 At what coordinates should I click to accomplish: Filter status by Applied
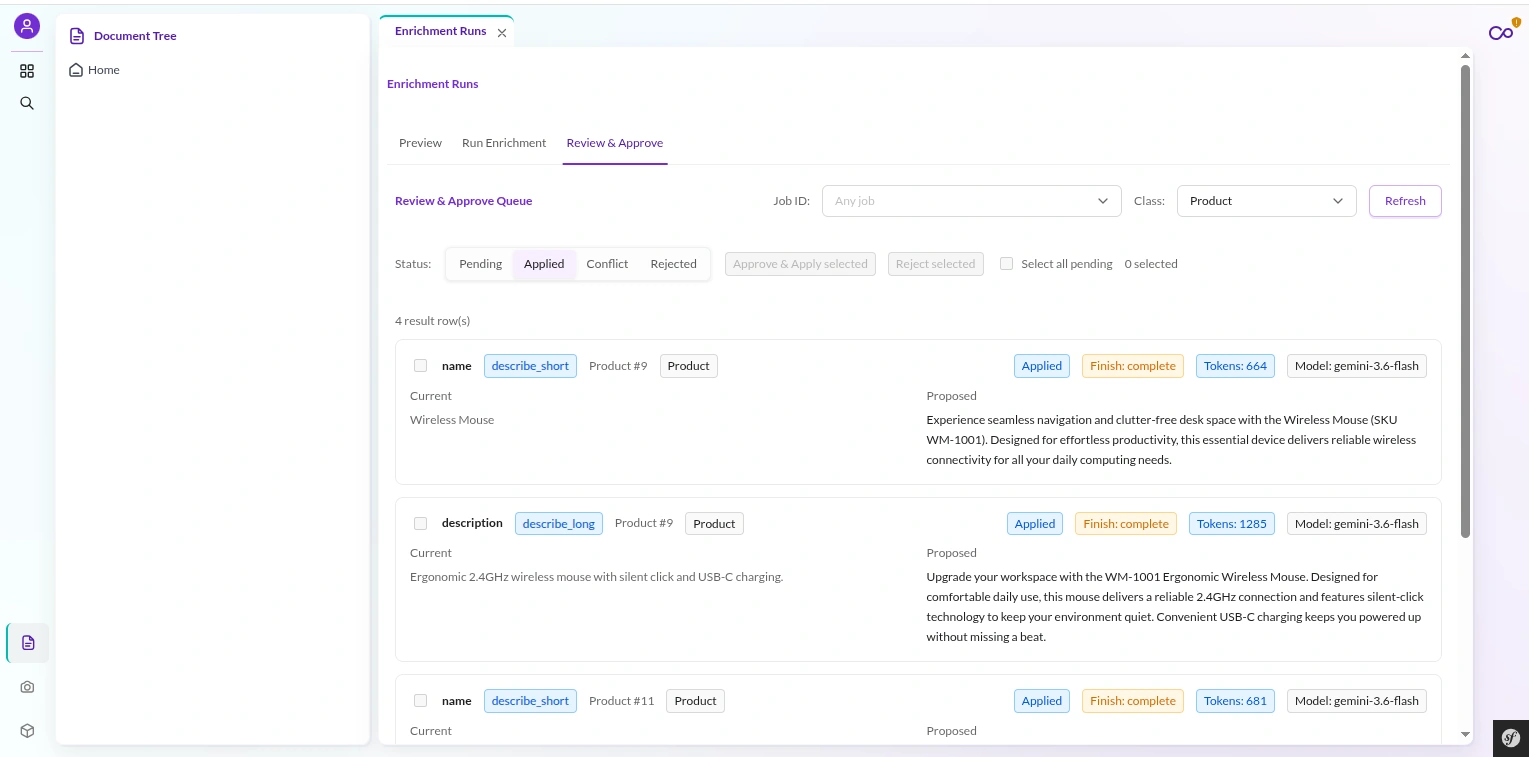point(544,264)
